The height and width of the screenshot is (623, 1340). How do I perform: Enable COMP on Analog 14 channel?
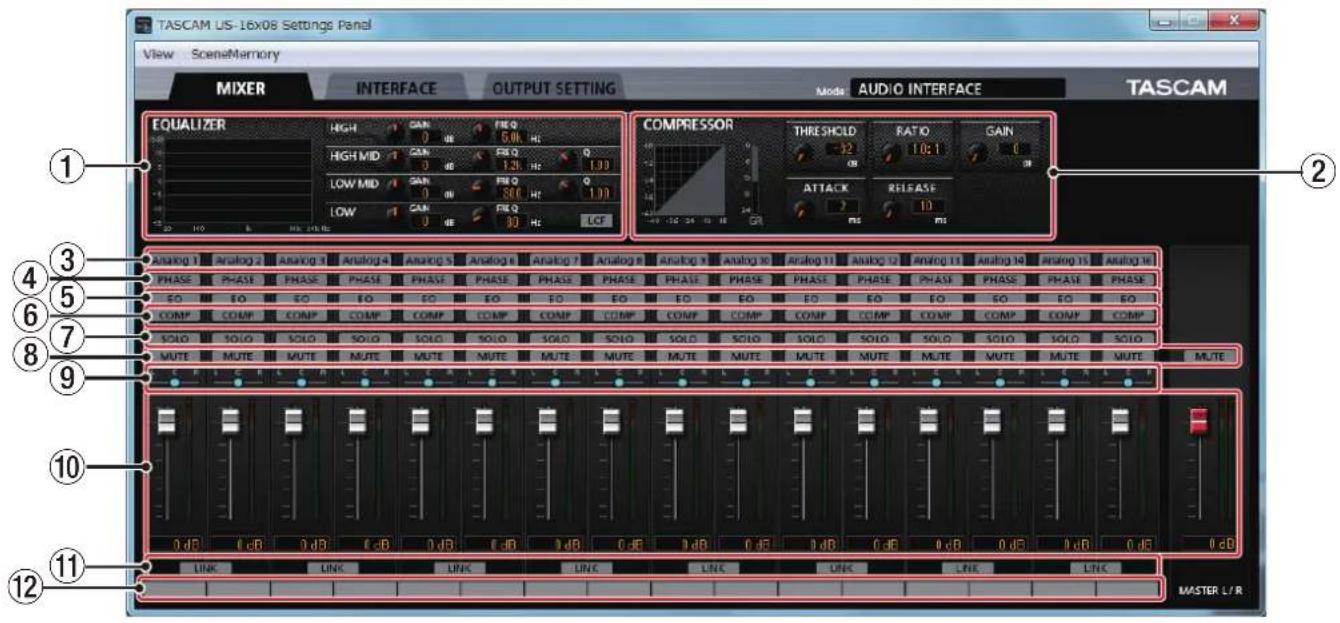1002,316
